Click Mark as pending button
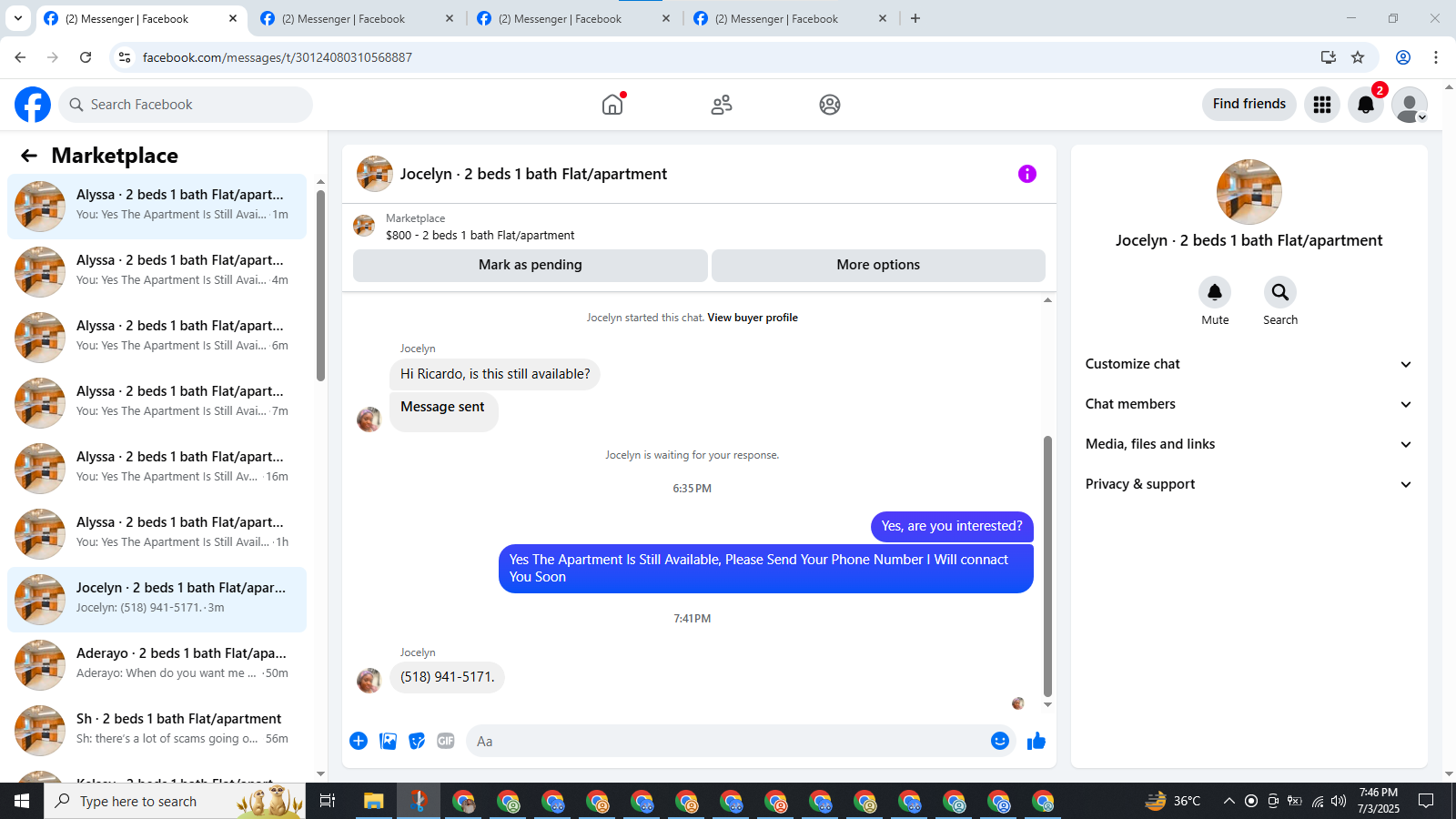 tap(531, 265)
